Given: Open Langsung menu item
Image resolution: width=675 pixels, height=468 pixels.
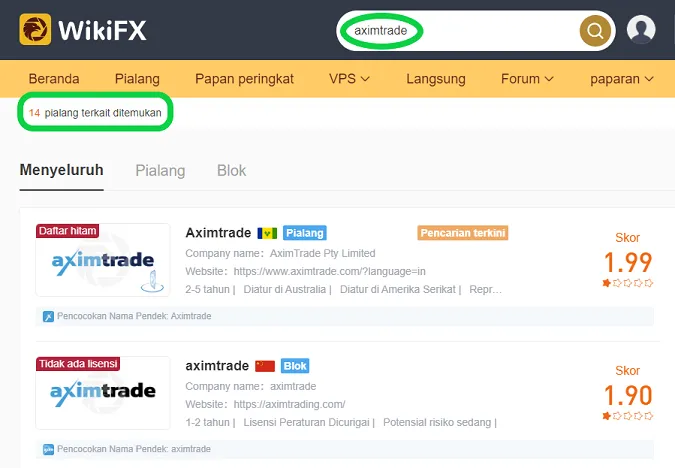Looking at the screenshot, I should coord(436,79).
